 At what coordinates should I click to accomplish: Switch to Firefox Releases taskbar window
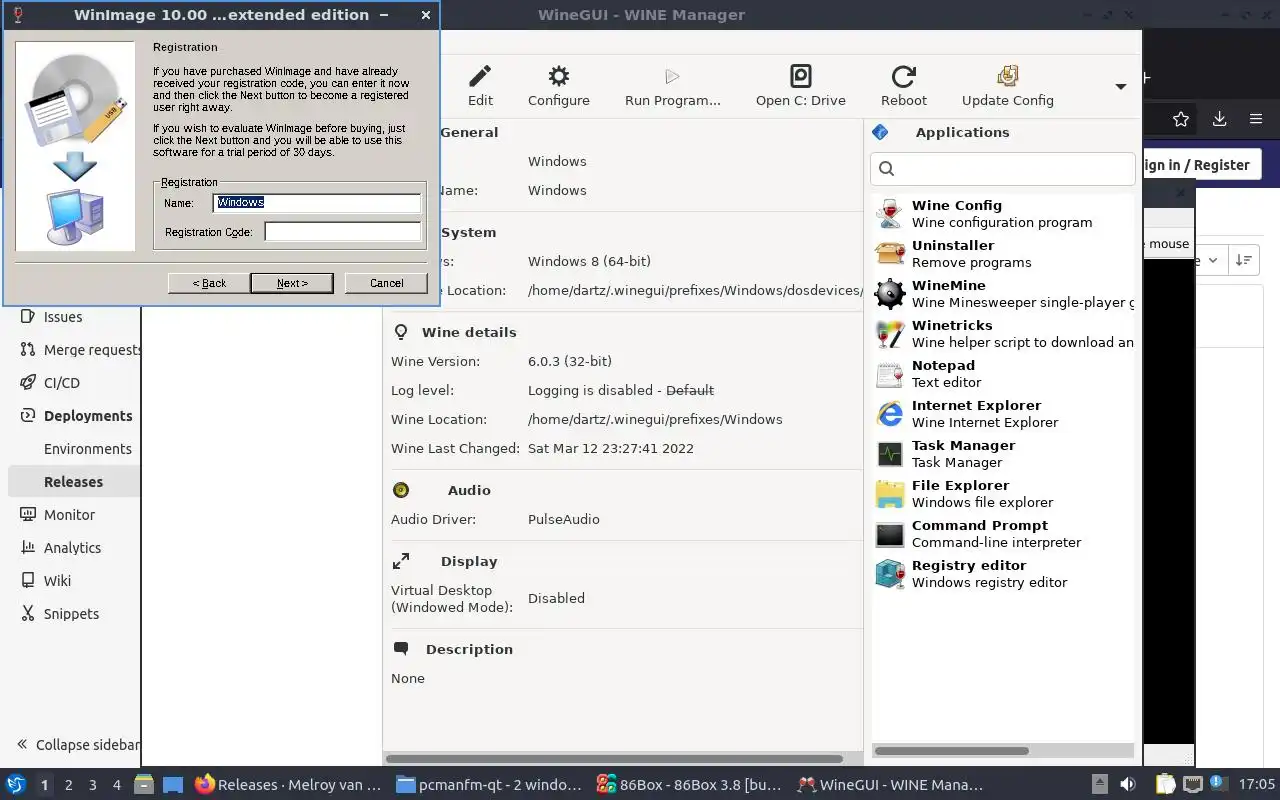coord(288,785)
